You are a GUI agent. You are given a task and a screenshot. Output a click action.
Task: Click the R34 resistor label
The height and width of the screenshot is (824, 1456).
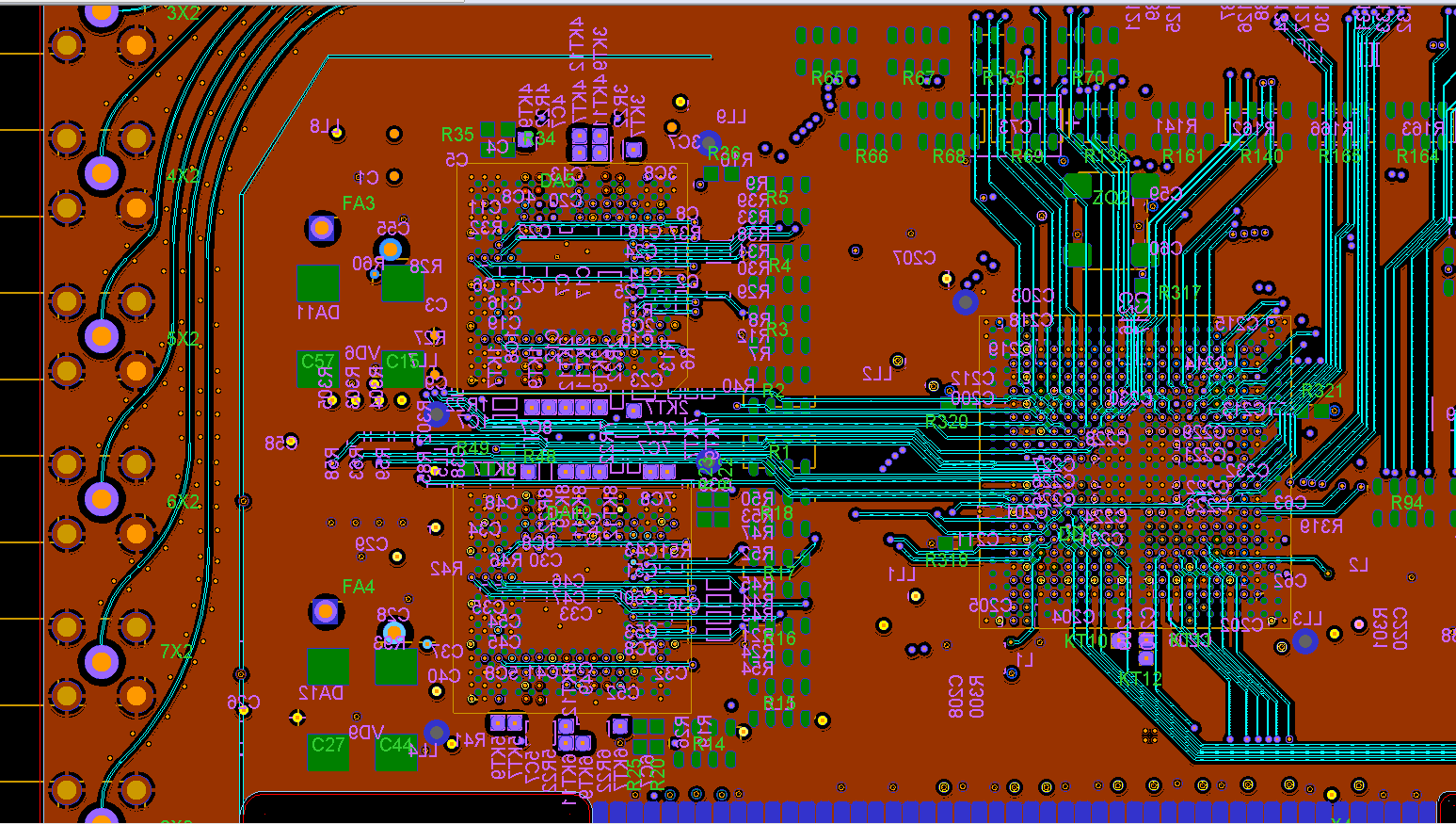[538, 139]
